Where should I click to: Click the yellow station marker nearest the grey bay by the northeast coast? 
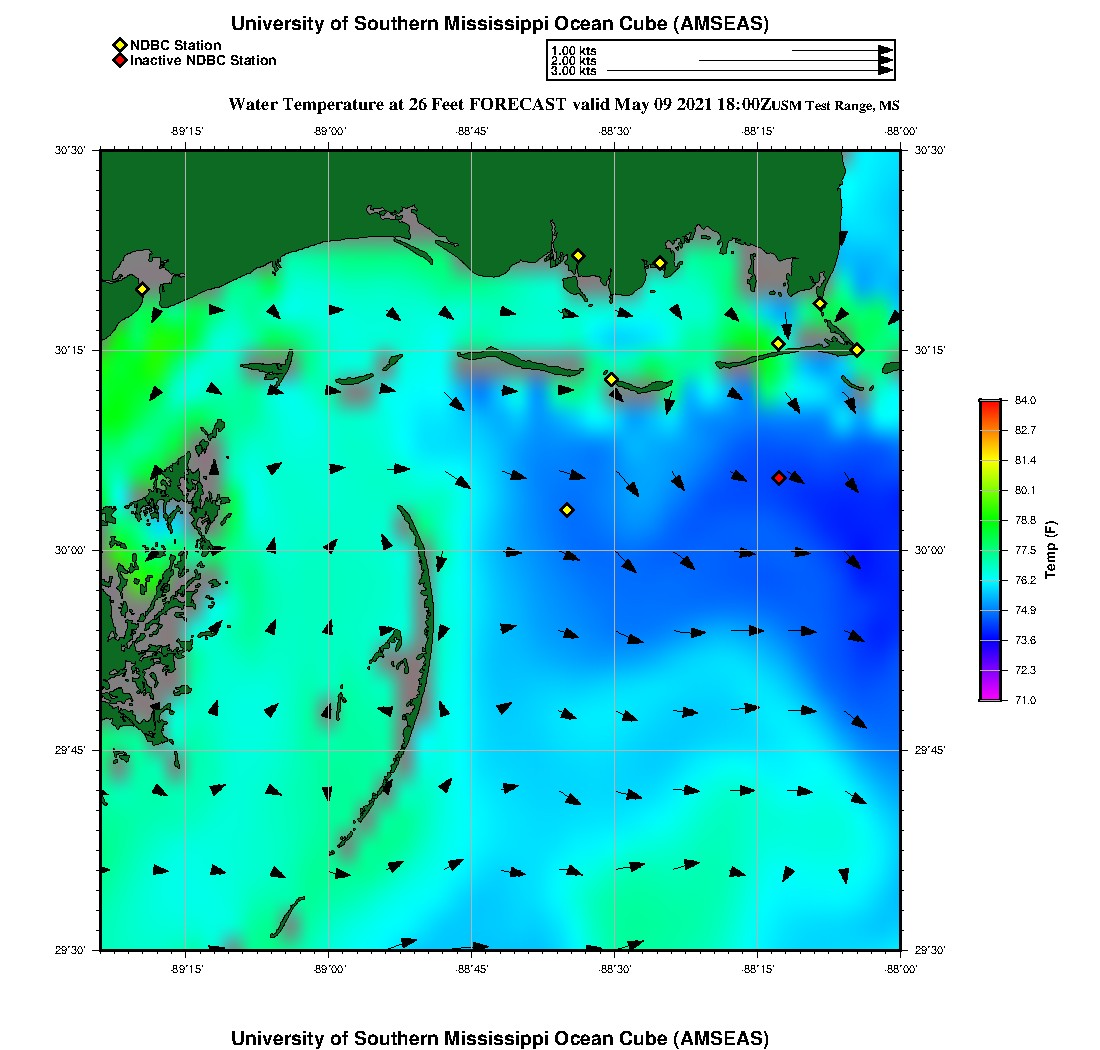click(820, 304)
